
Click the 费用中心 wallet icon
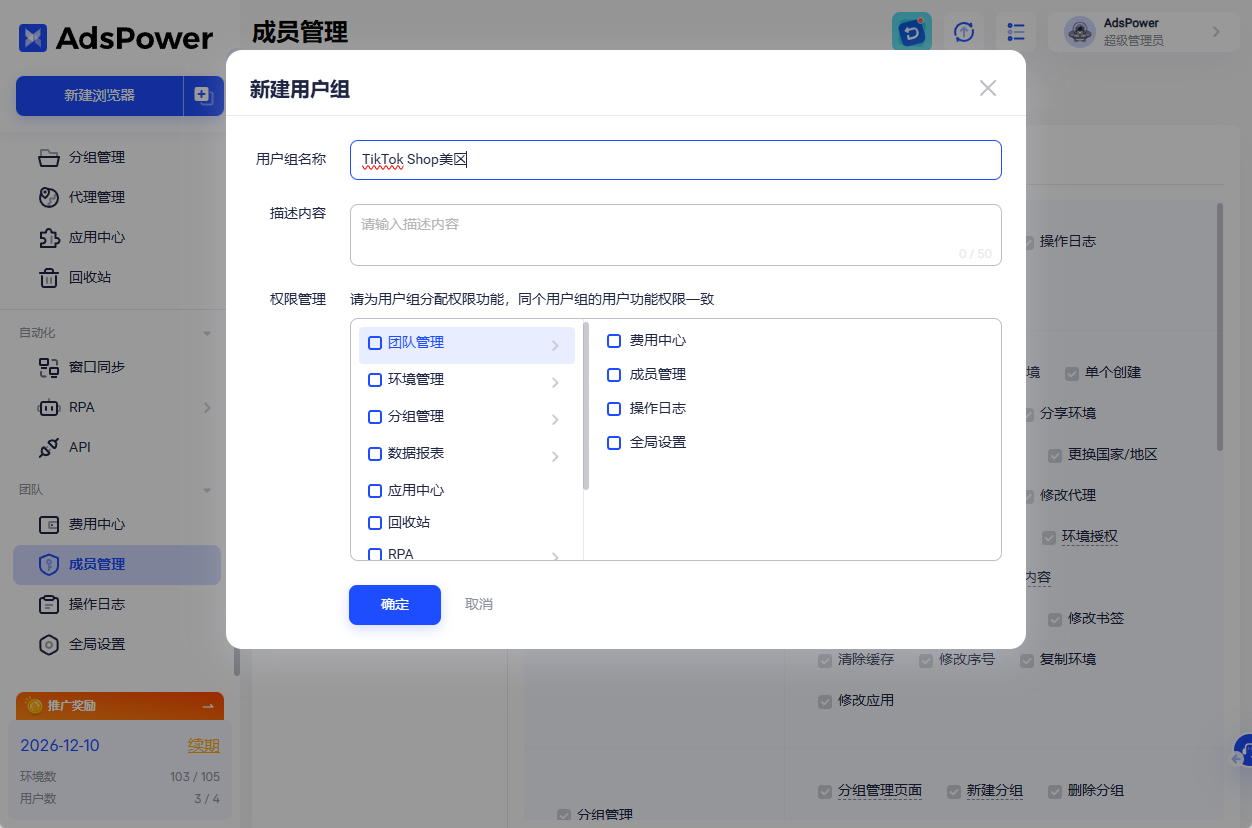pyautogui.click(x=49, y=524)
